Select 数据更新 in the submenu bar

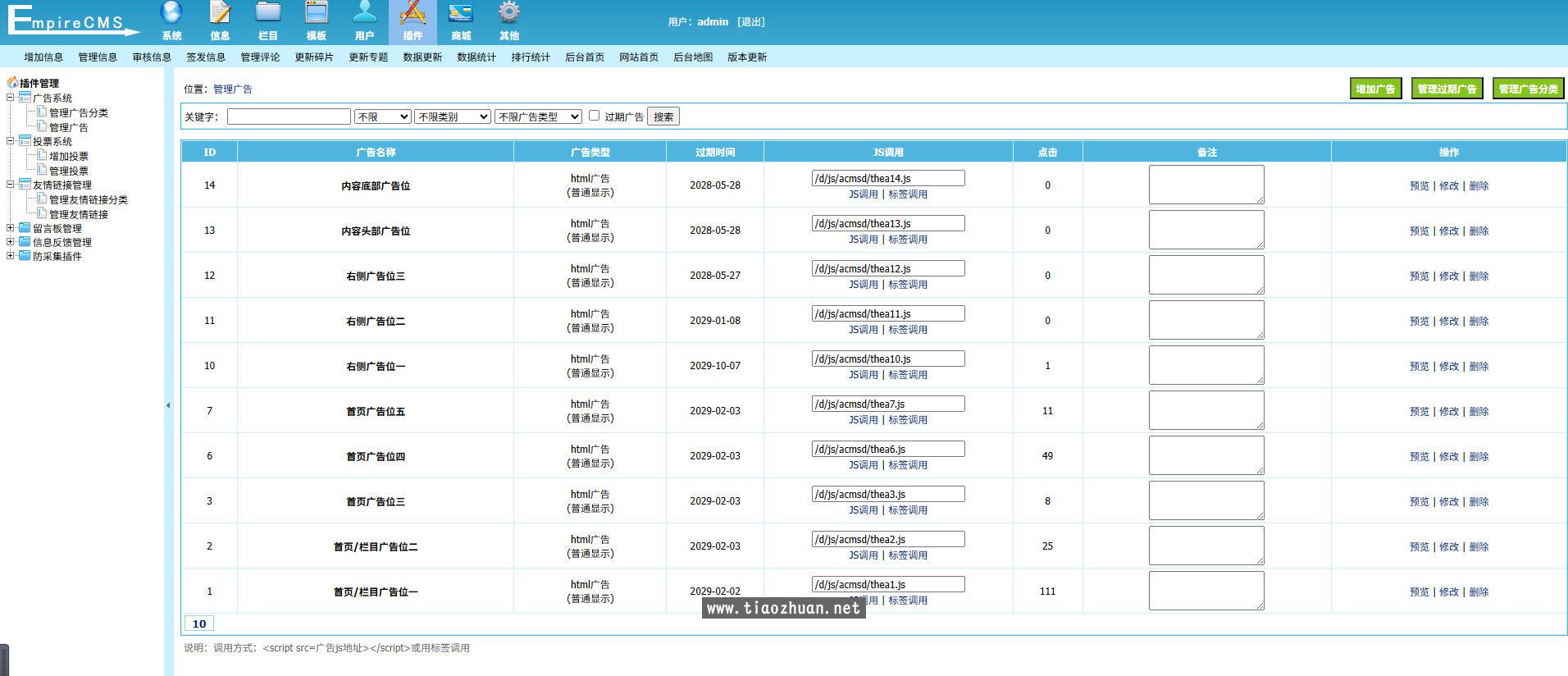422,57
